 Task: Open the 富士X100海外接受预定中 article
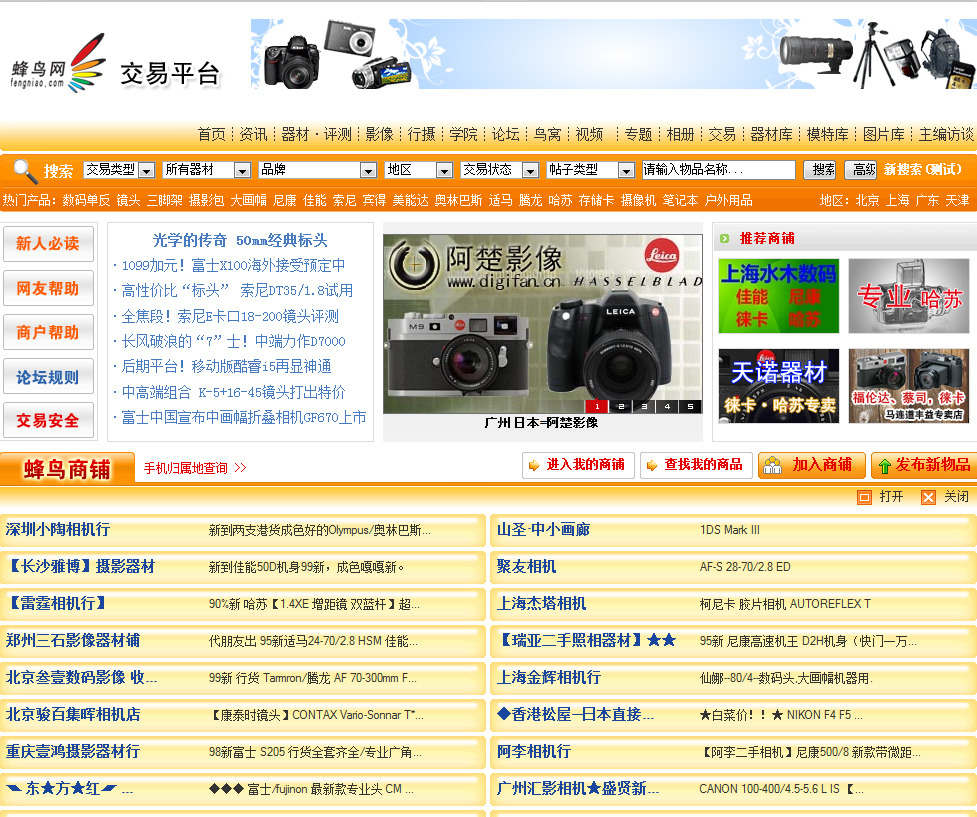[x=233, y=265]
